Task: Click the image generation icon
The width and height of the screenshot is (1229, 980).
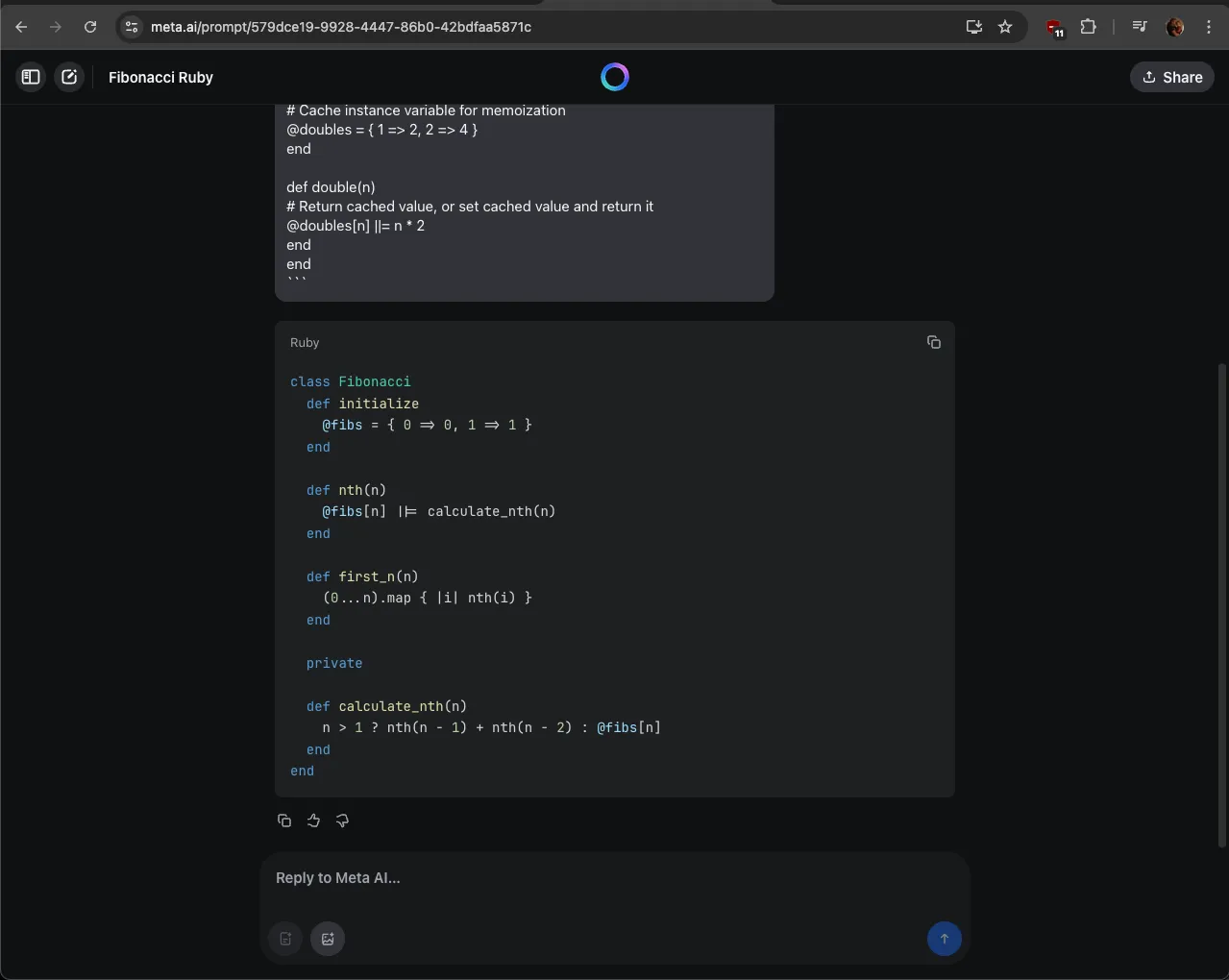Action: tap(328, 939)
